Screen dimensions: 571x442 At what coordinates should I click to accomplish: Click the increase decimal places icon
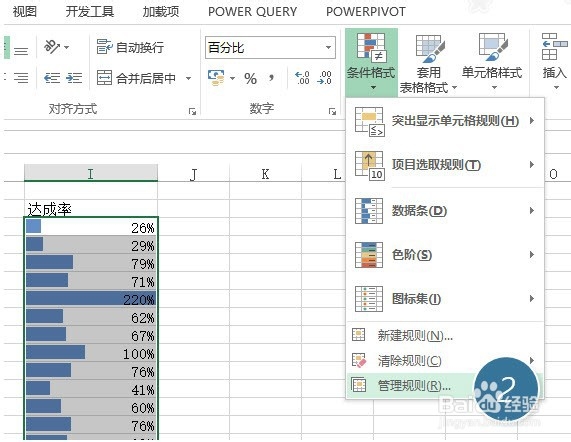click(302, 78)
